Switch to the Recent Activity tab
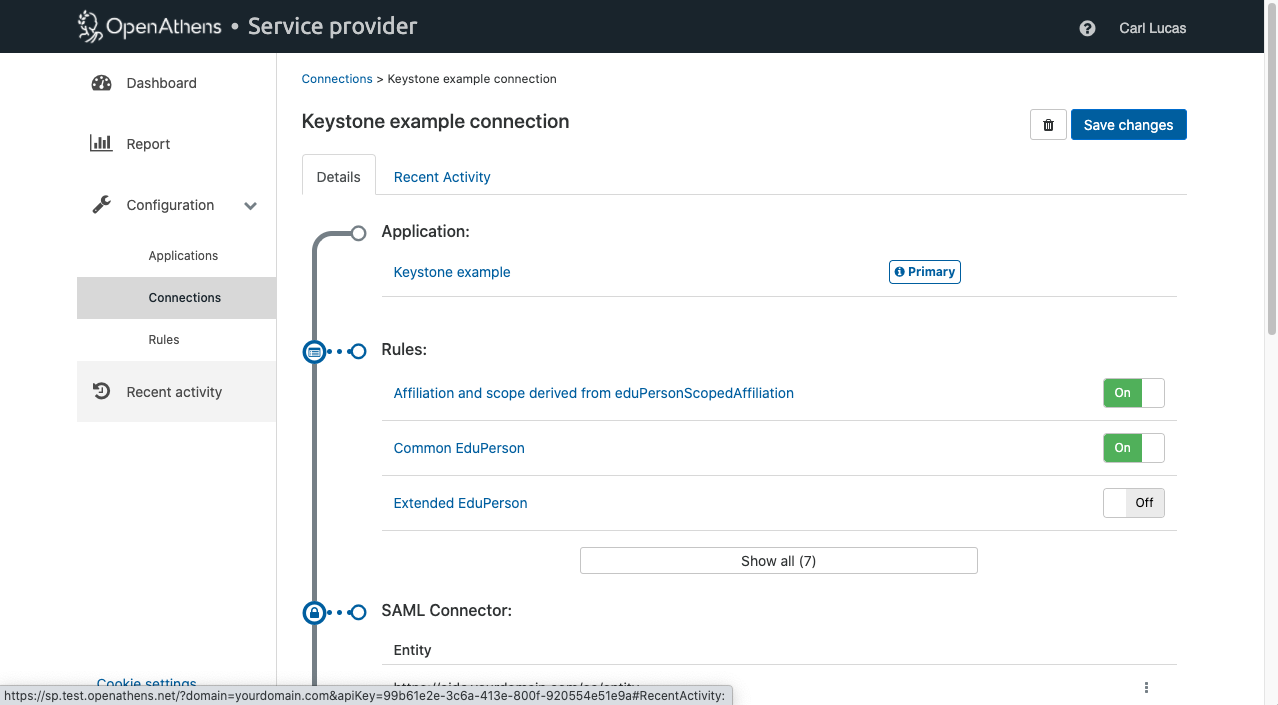The image size is (1278, 705). [x=442, y=177]
